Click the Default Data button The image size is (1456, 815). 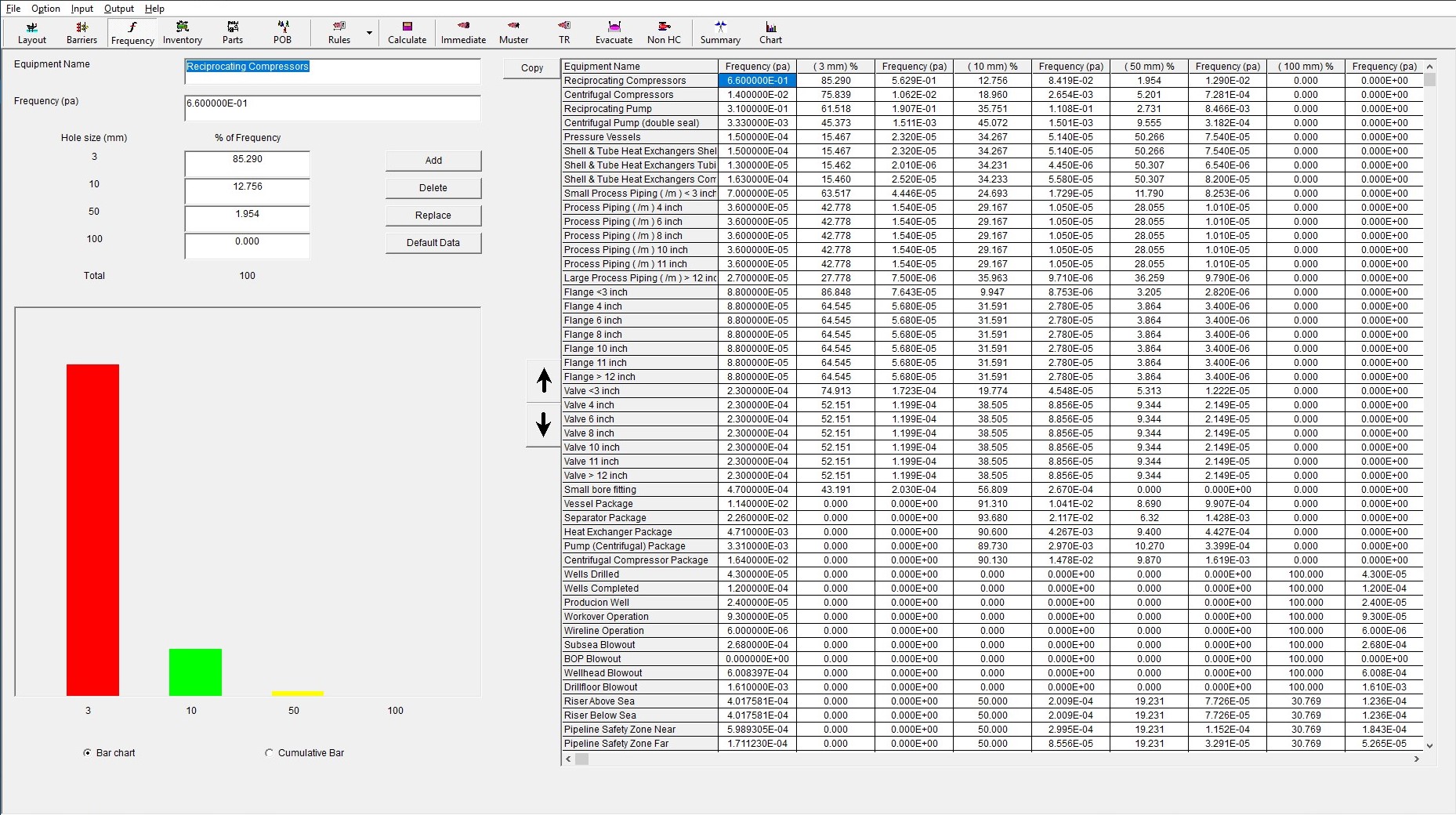433,243
